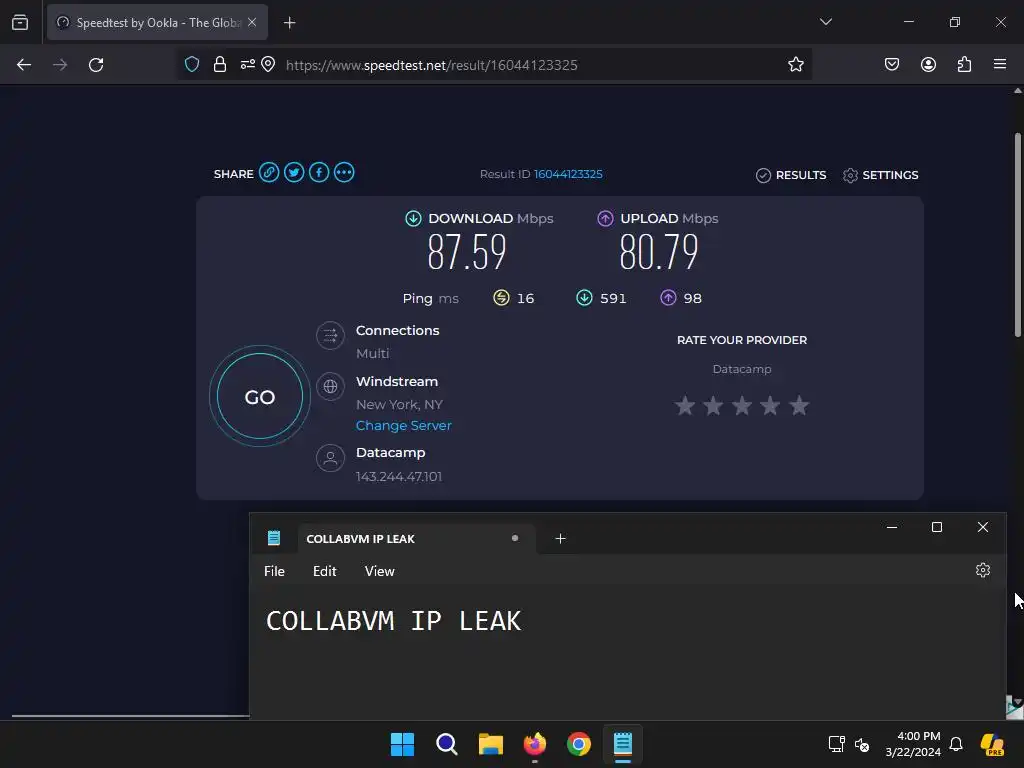Viewport: 1024px width, 768px height.
Task: Open the PRE tray app icon
Action: click(993, 744)
